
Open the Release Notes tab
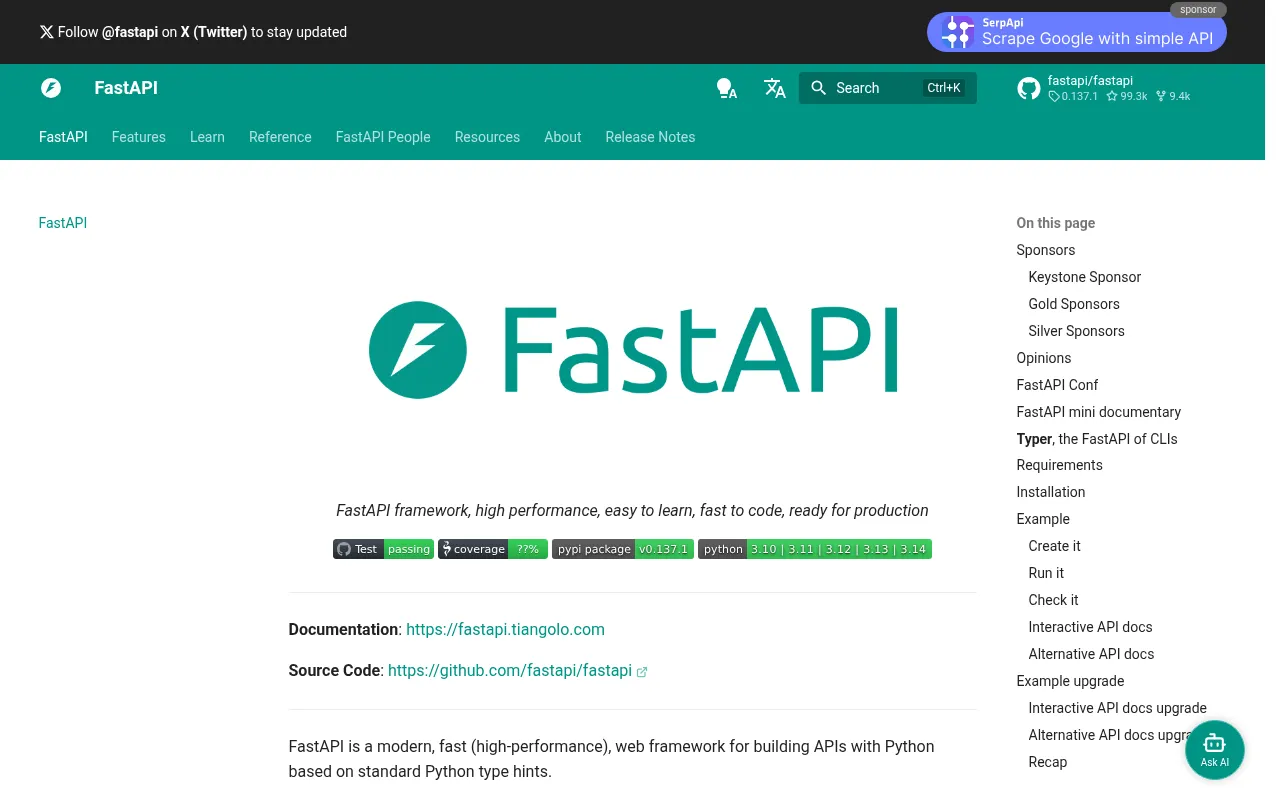pyautogui.click(x=650, y=137)
